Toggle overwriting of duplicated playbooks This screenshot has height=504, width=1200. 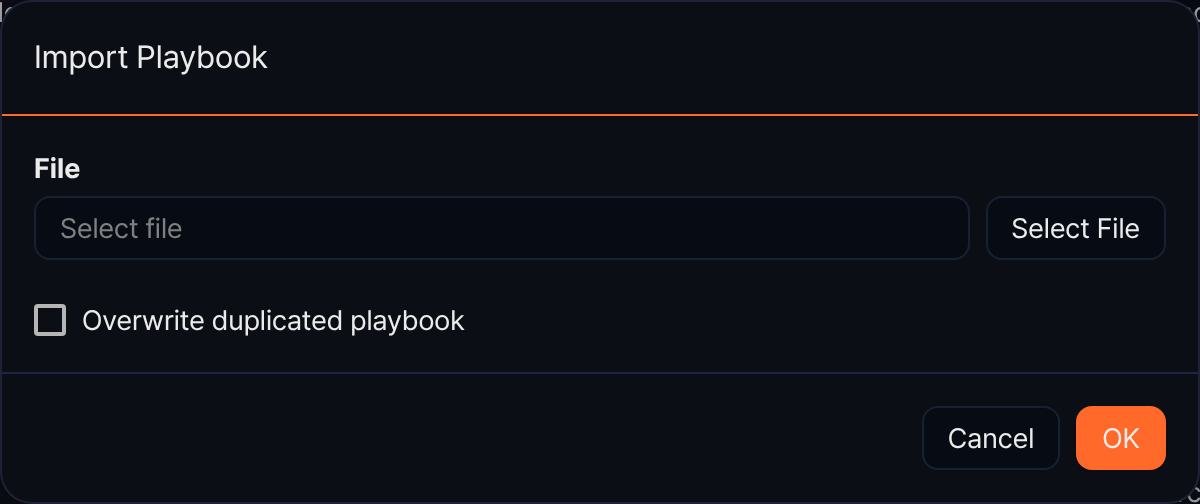pyautogui.click(x=50, y=320)
